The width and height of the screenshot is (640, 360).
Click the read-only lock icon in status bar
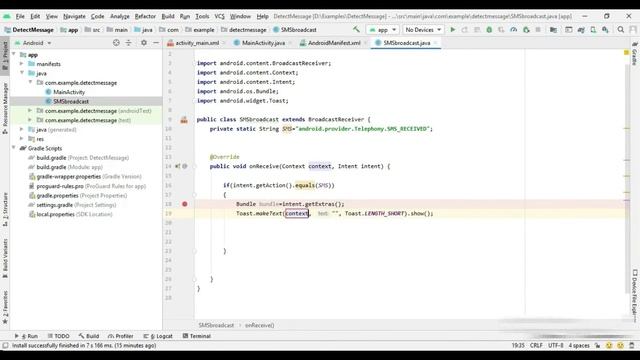coord(598,345)
